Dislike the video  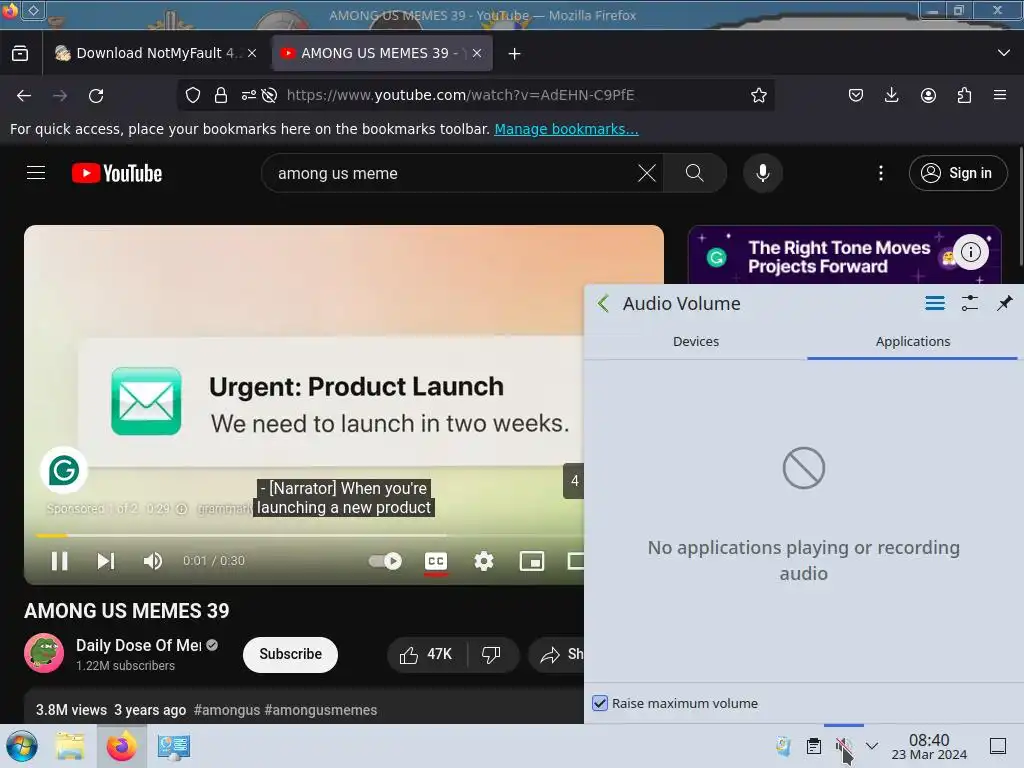492,654
